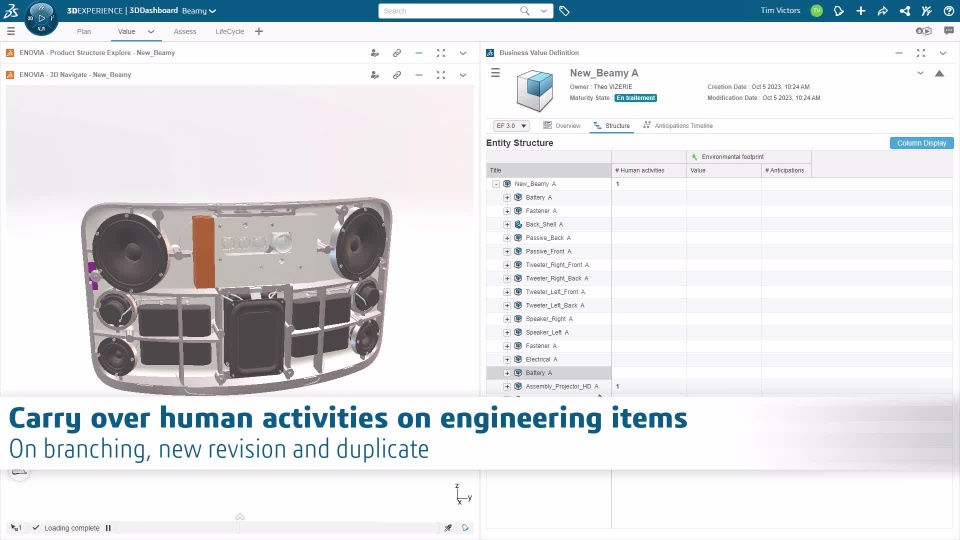Open the search options dropdown arrow
Screen dimensions: 960x540
[x=543, y=10]
